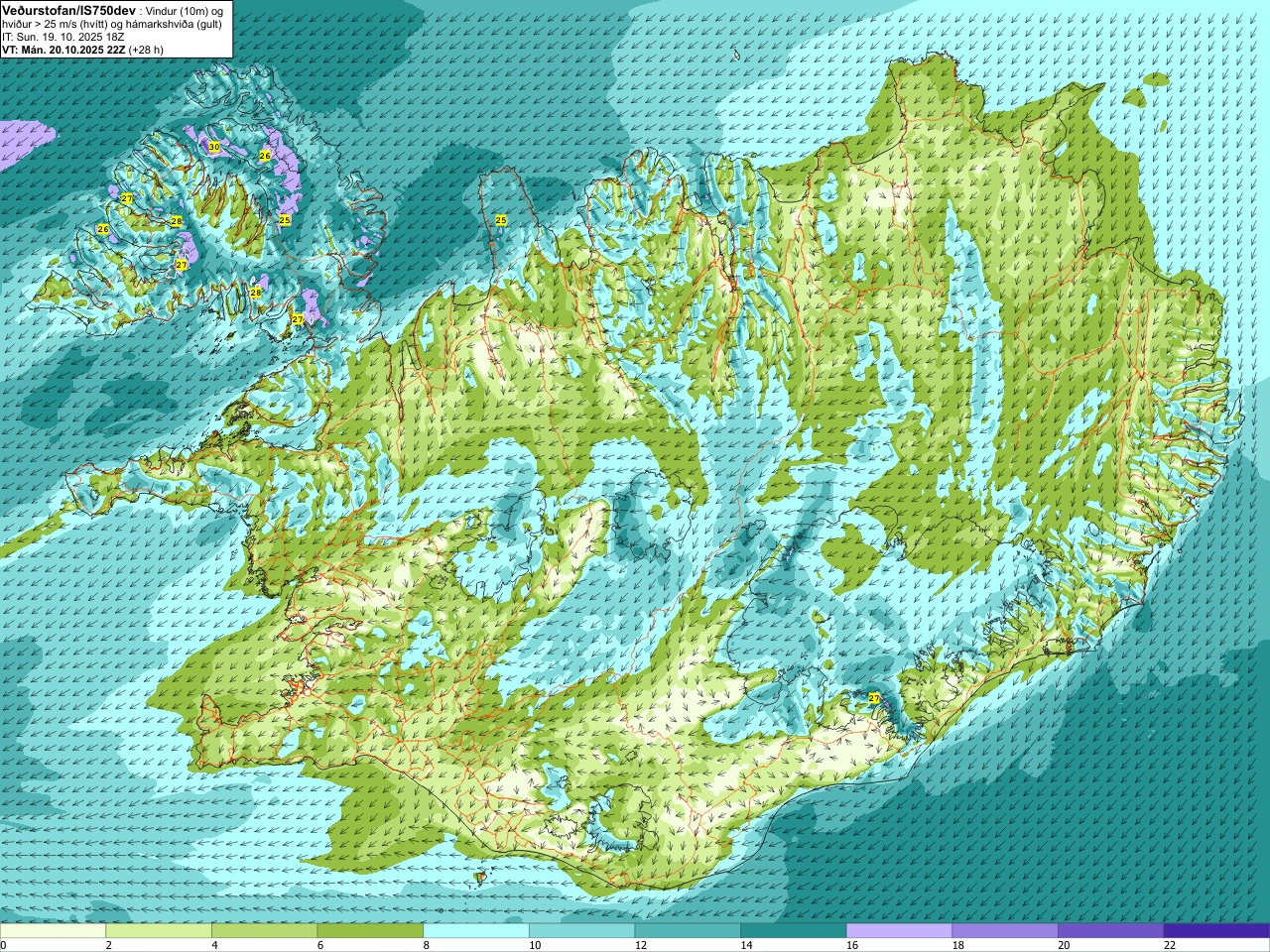Viewport: 1270px width, 952px height.
Task: Pick the 8–10 m/s light cyan legend swatch
Action: [x=476, y=931]
